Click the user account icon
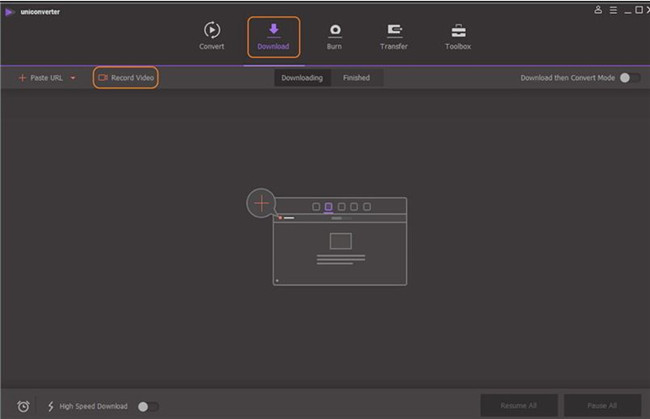650x419 pixels. [x=599, y=9]
